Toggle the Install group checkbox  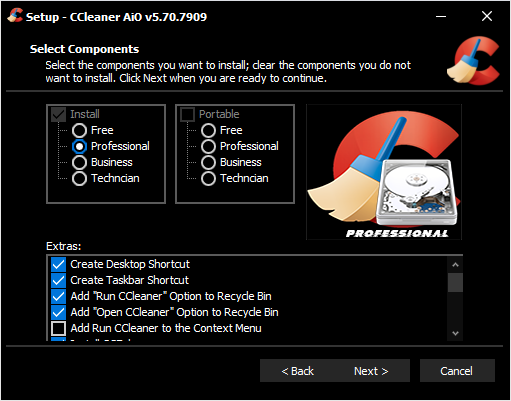click(58, 114)
